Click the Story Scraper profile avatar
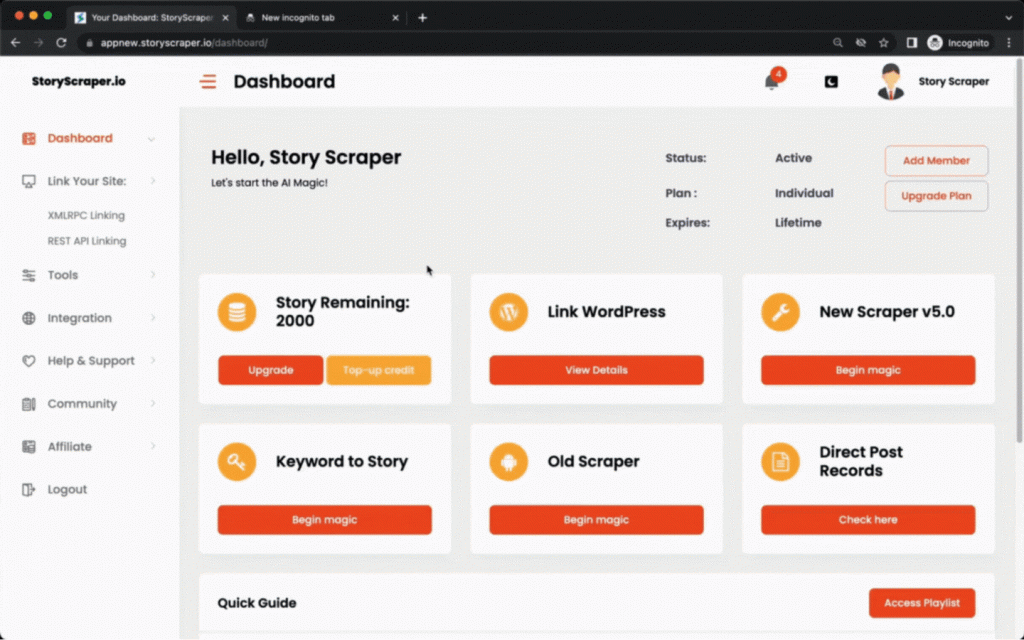1024x640 pixels. [890, 82]
